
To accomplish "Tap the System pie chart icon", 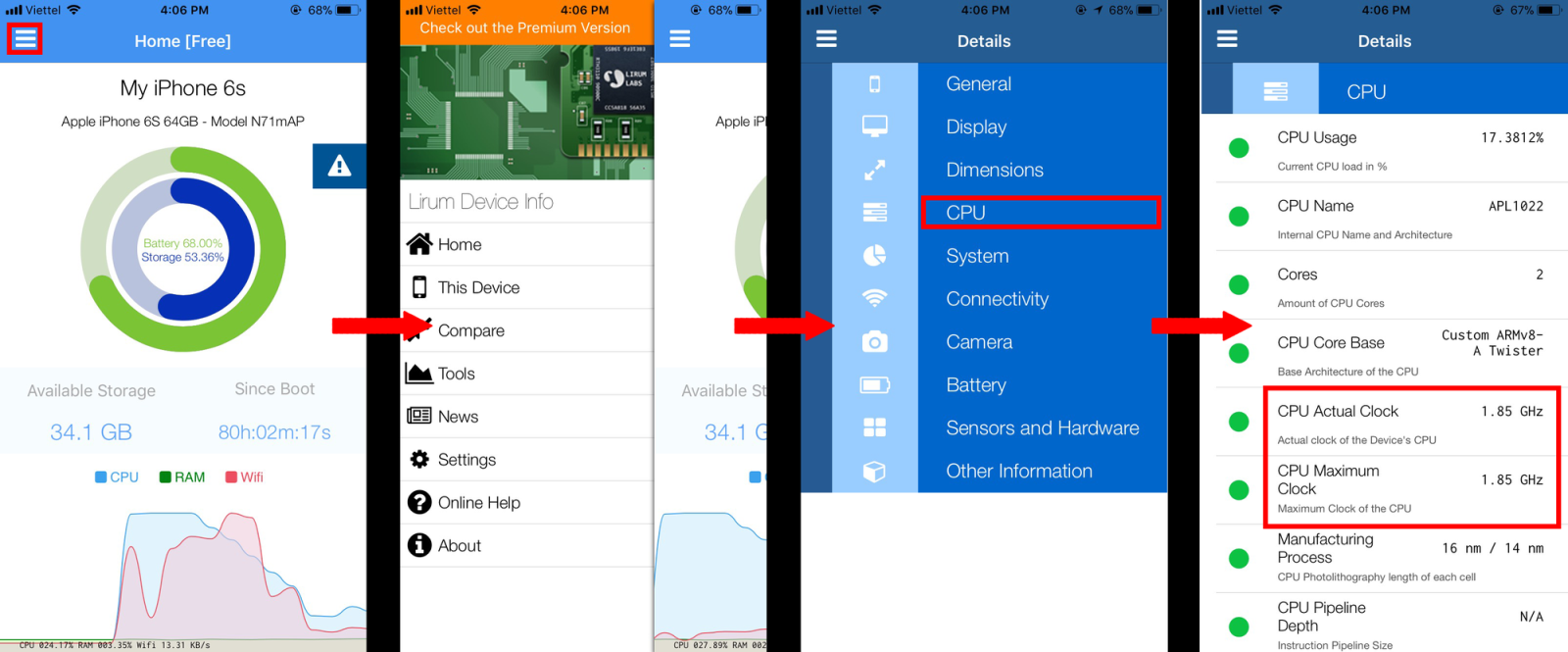I will click(874, 255).
